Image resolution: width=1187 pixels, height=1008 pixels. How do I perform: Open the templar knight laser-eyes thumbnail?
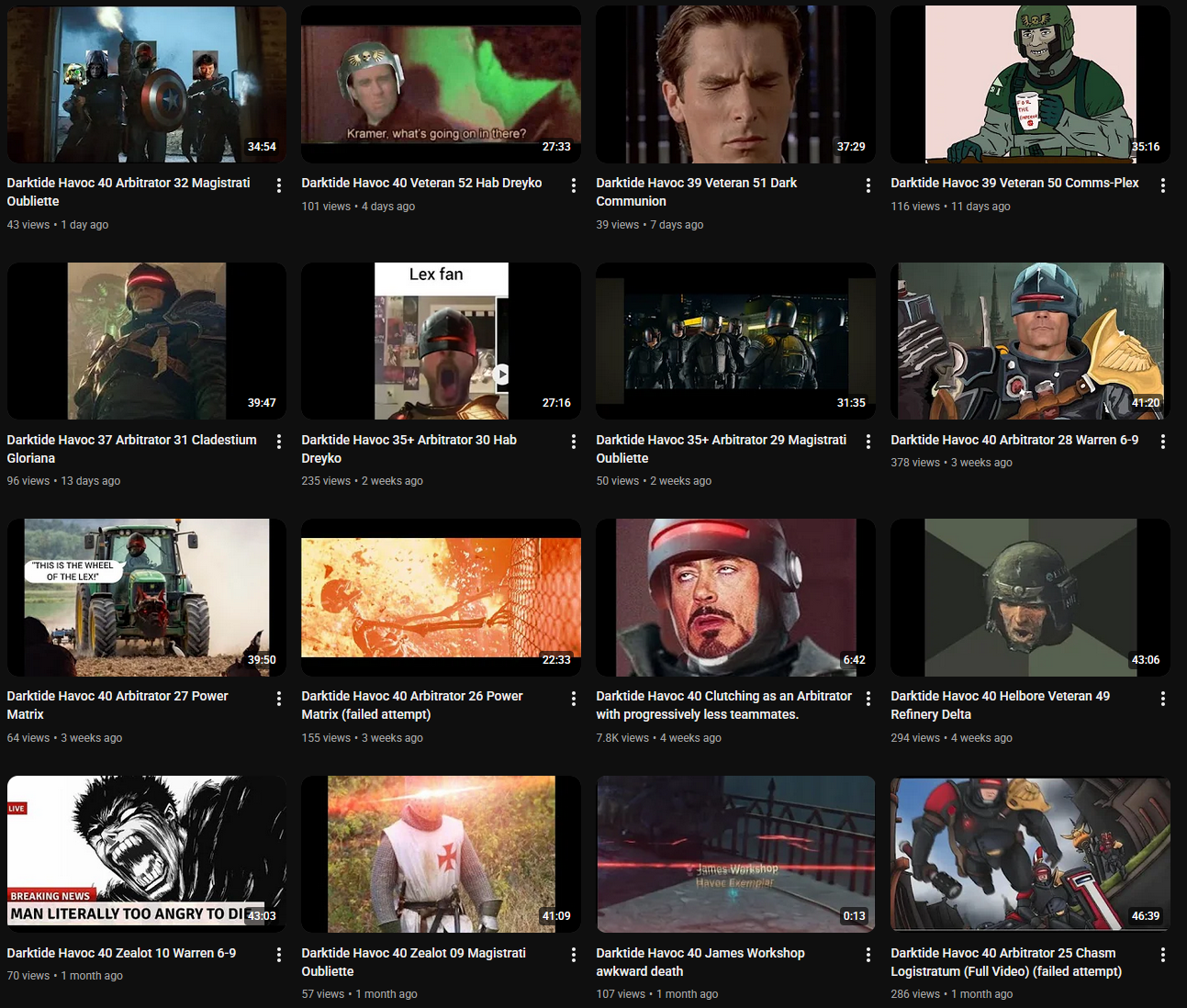click(x=442, y=855)
